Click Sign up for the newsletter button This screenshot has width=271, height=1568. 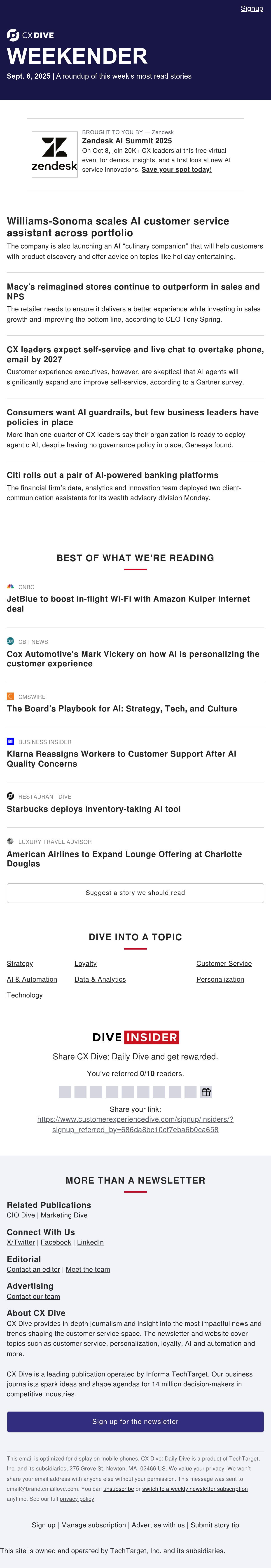(x=135, y=1422)
